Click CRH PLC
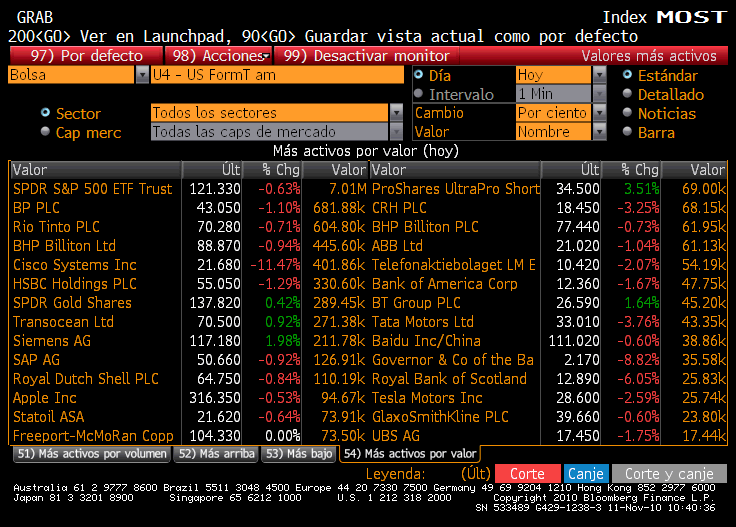Viewport: 736px width, 527px height. point(399,208)
